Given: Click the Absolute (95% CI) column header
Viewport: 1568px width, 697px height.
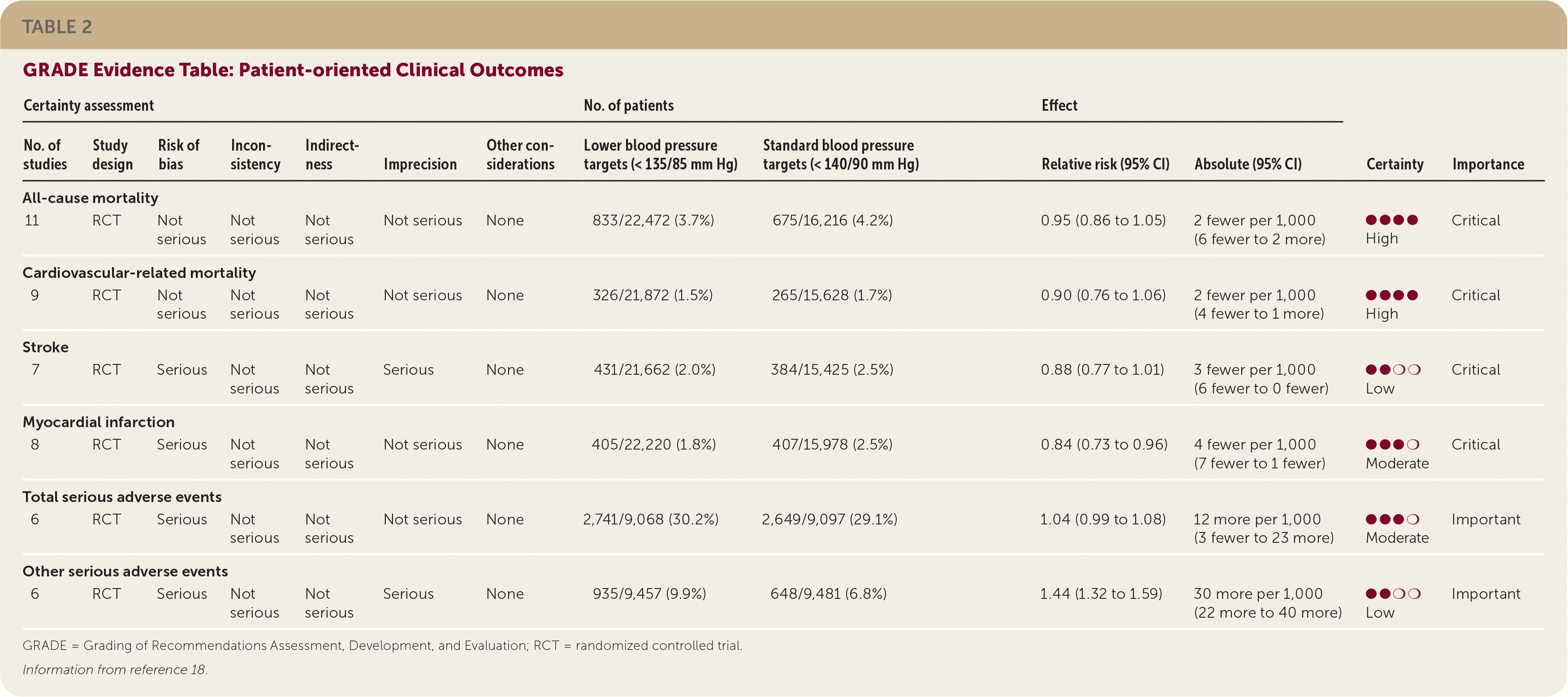Looking at the screenshot, I should point(1248,164).
